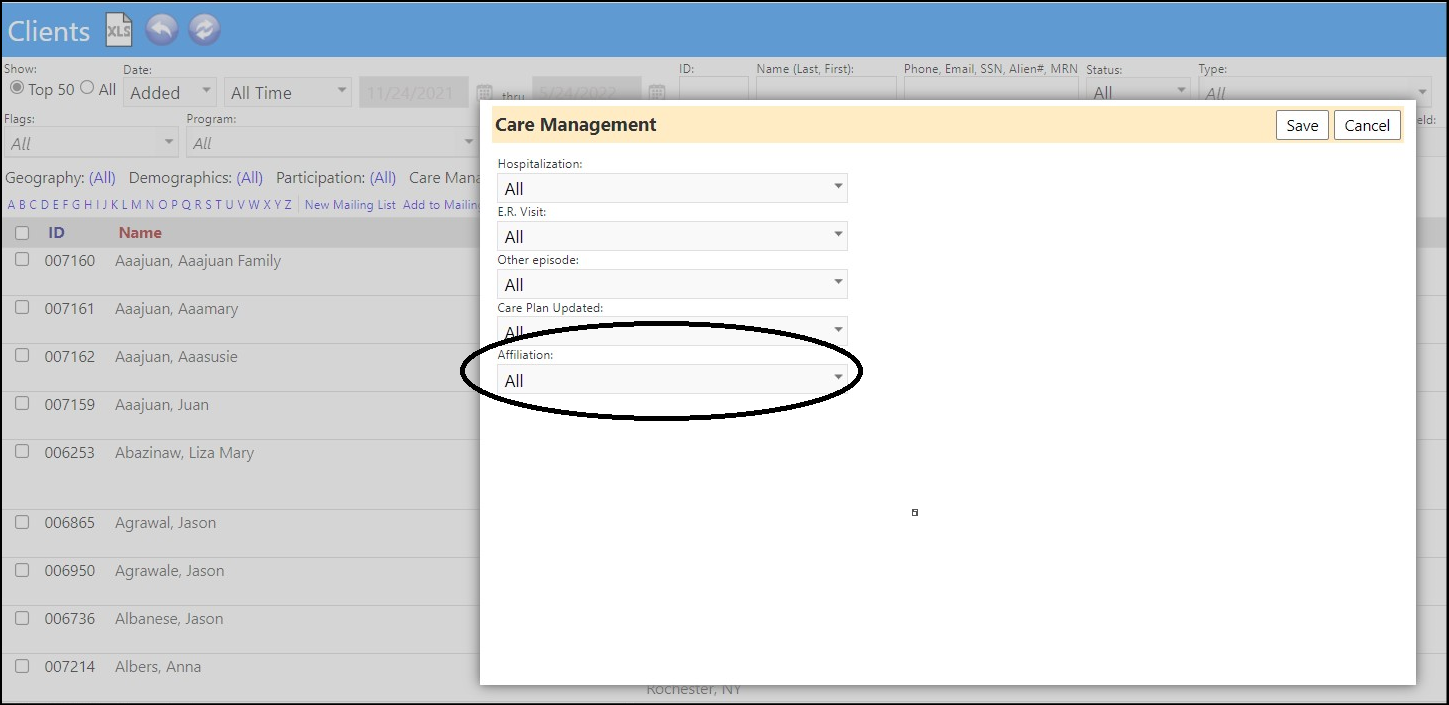
Task: Open client Albers, Anna
Action: pyautogui.click(x=158, y=667)
